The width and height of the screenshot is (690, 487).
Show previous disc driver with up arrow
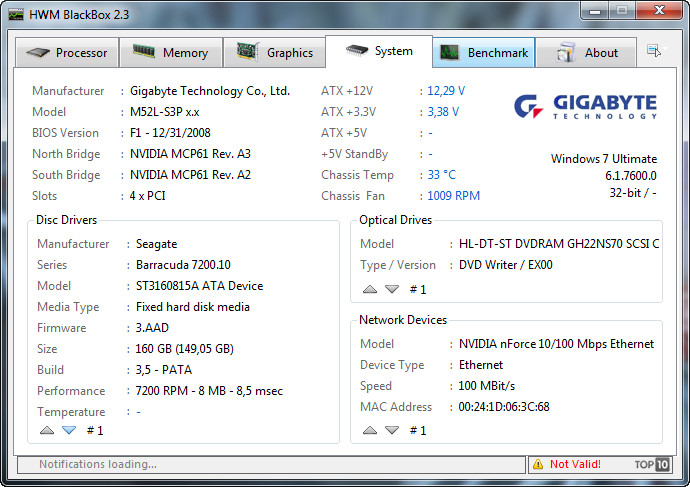[47, 430]
